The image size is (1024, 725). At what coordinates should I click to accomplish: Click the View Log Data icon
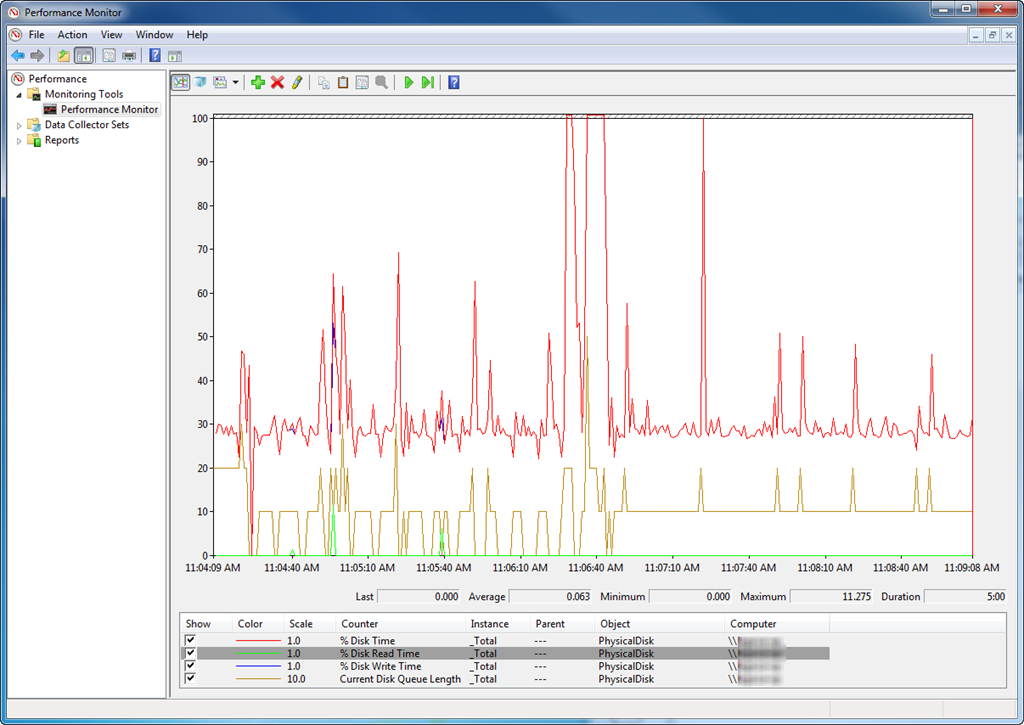click(200, 82)
